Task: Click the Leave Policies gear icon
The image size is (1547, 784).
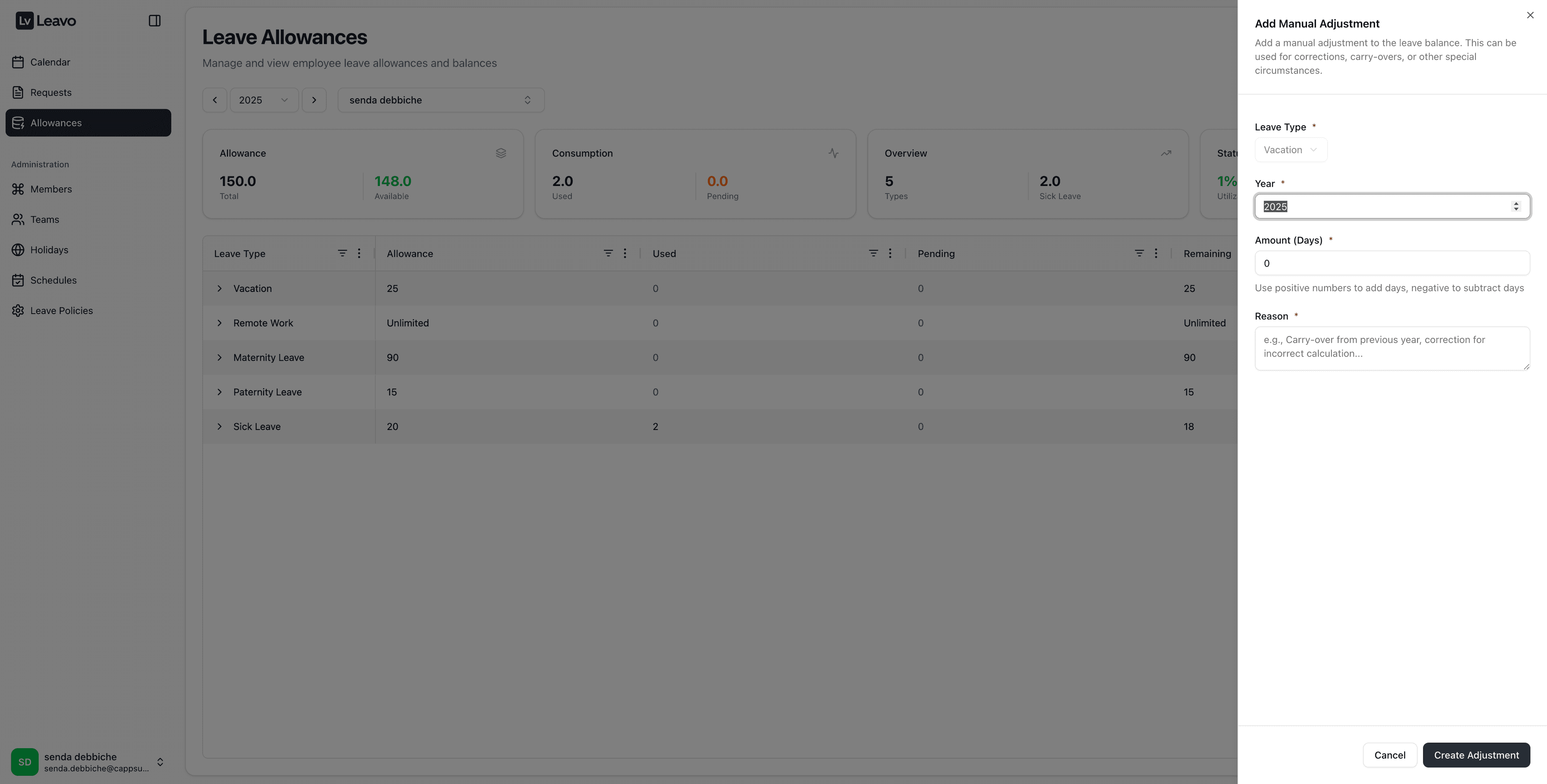Action: click(x=18, y=310)
